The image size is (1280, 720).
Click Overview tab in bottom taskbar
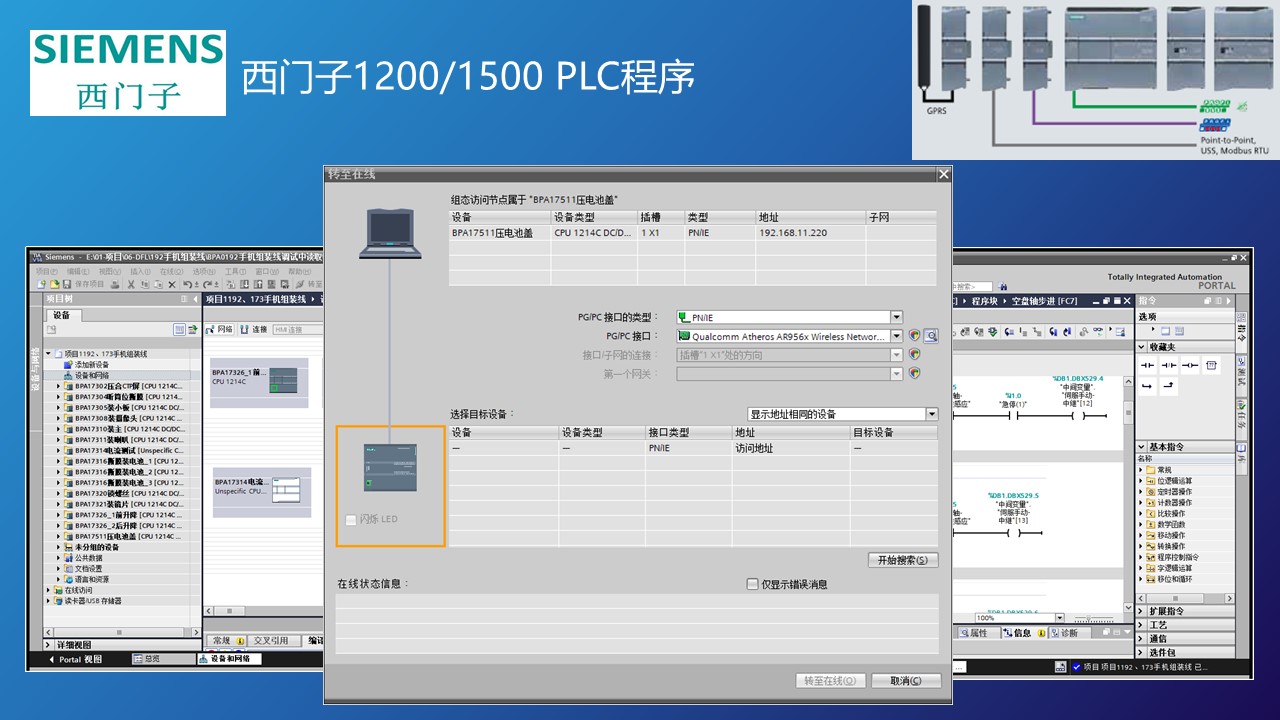(x=163, y=659)
